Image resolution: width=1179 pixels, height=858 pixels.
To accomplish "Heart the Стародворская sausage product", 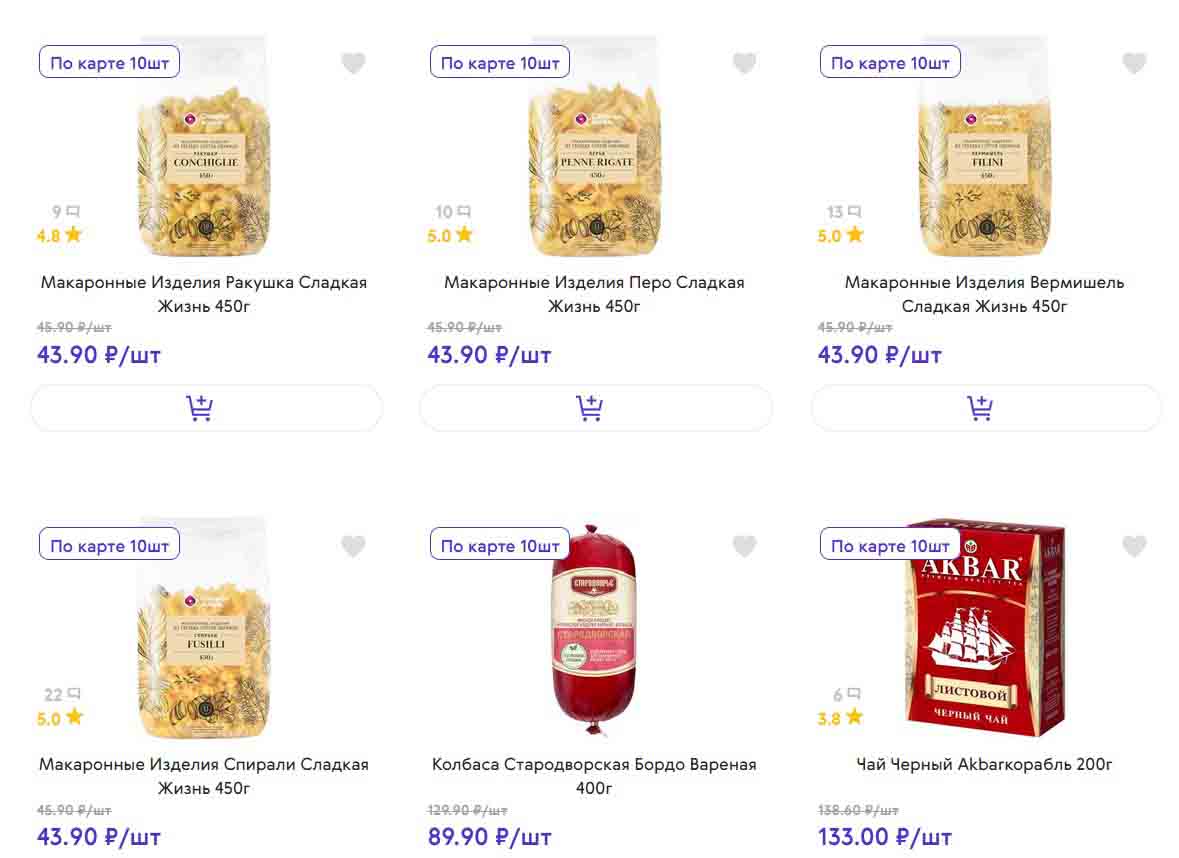I will click(744, 547).
